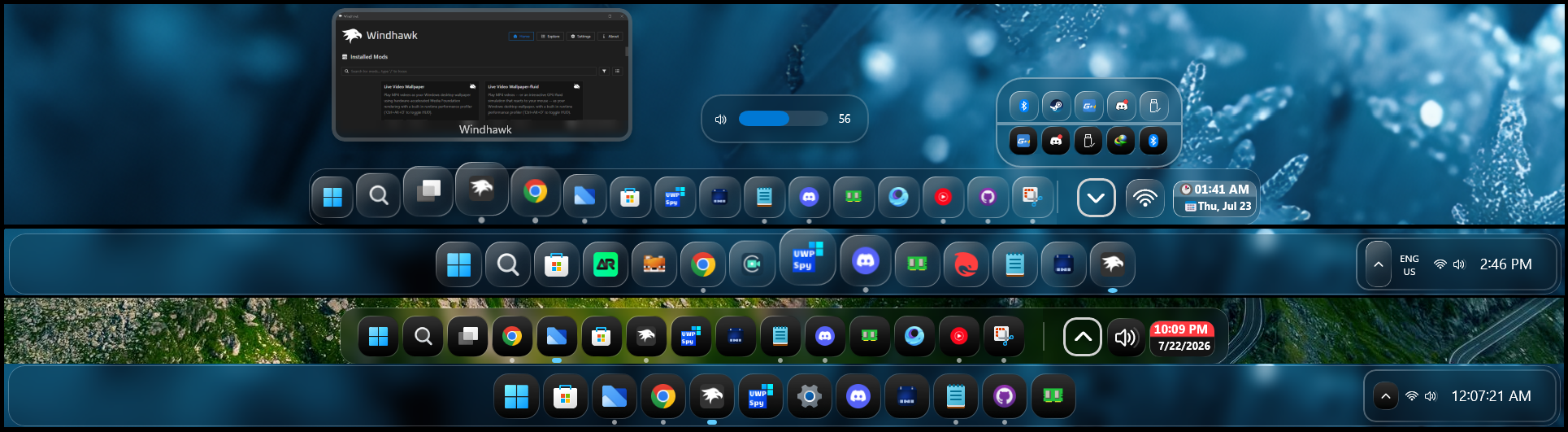Open Windhawk in the 01:41 AM taskbar
This screenshot has height=432, width=1568.
[x=482, y=190]
